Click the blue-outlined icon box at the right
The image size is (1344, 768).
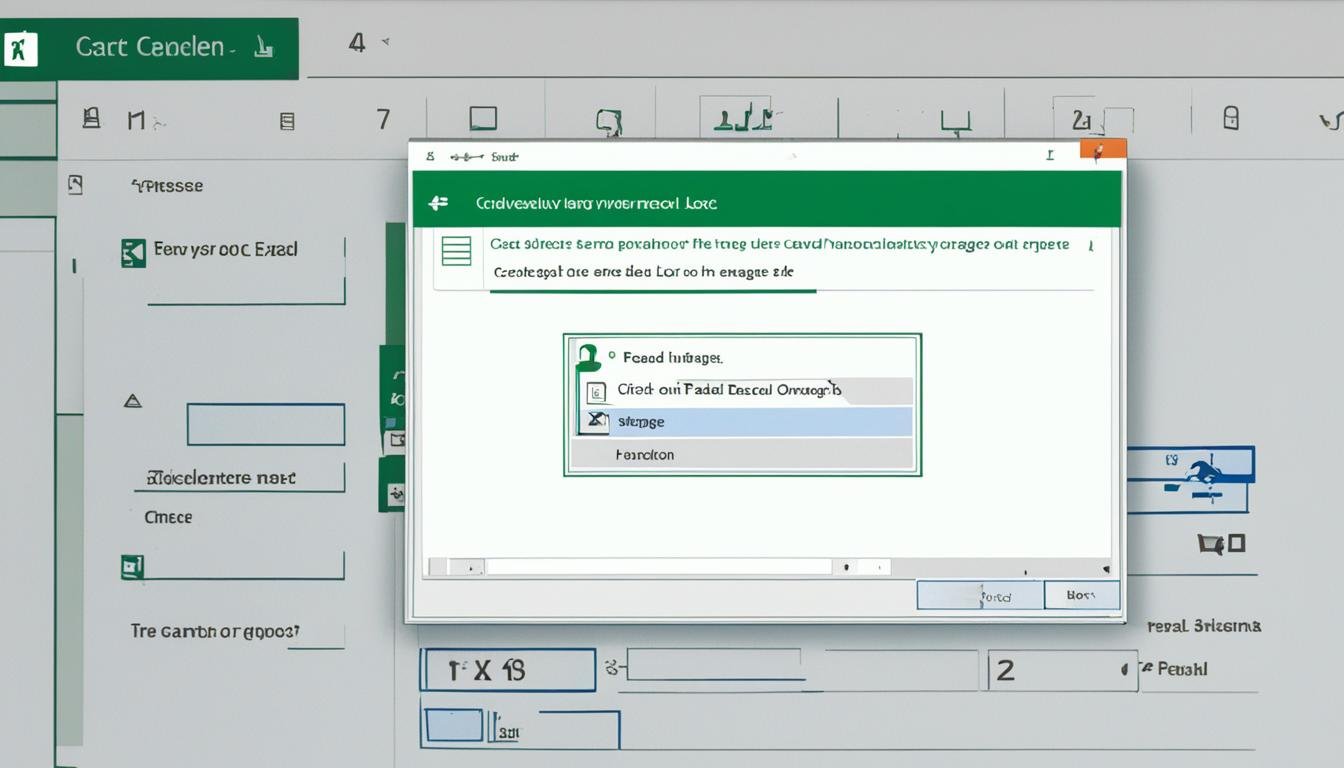pyautogui.click(x=1190, y=479)
